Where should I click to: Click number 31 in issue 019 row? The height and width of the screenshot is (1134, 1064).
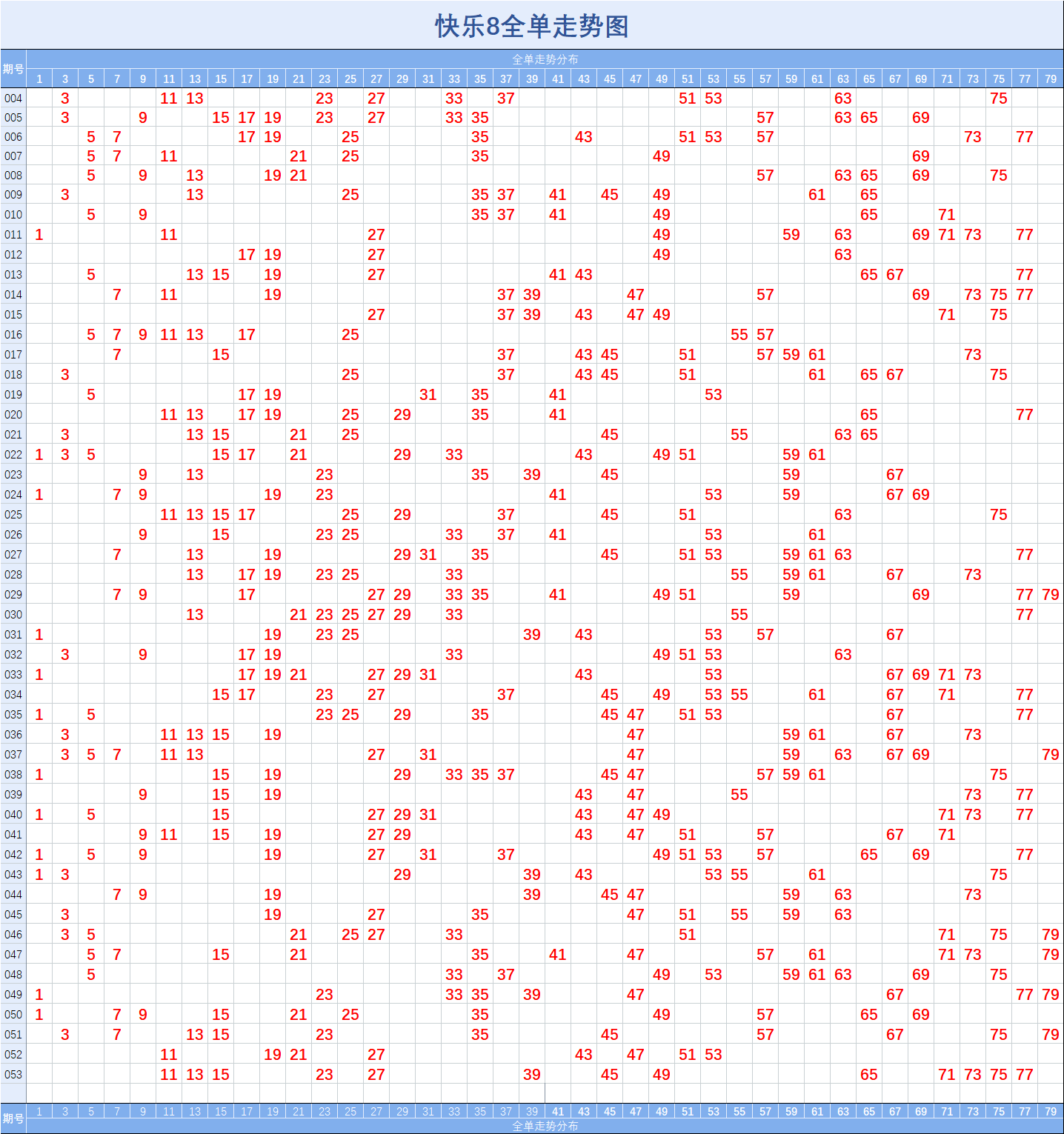(428, 394)
